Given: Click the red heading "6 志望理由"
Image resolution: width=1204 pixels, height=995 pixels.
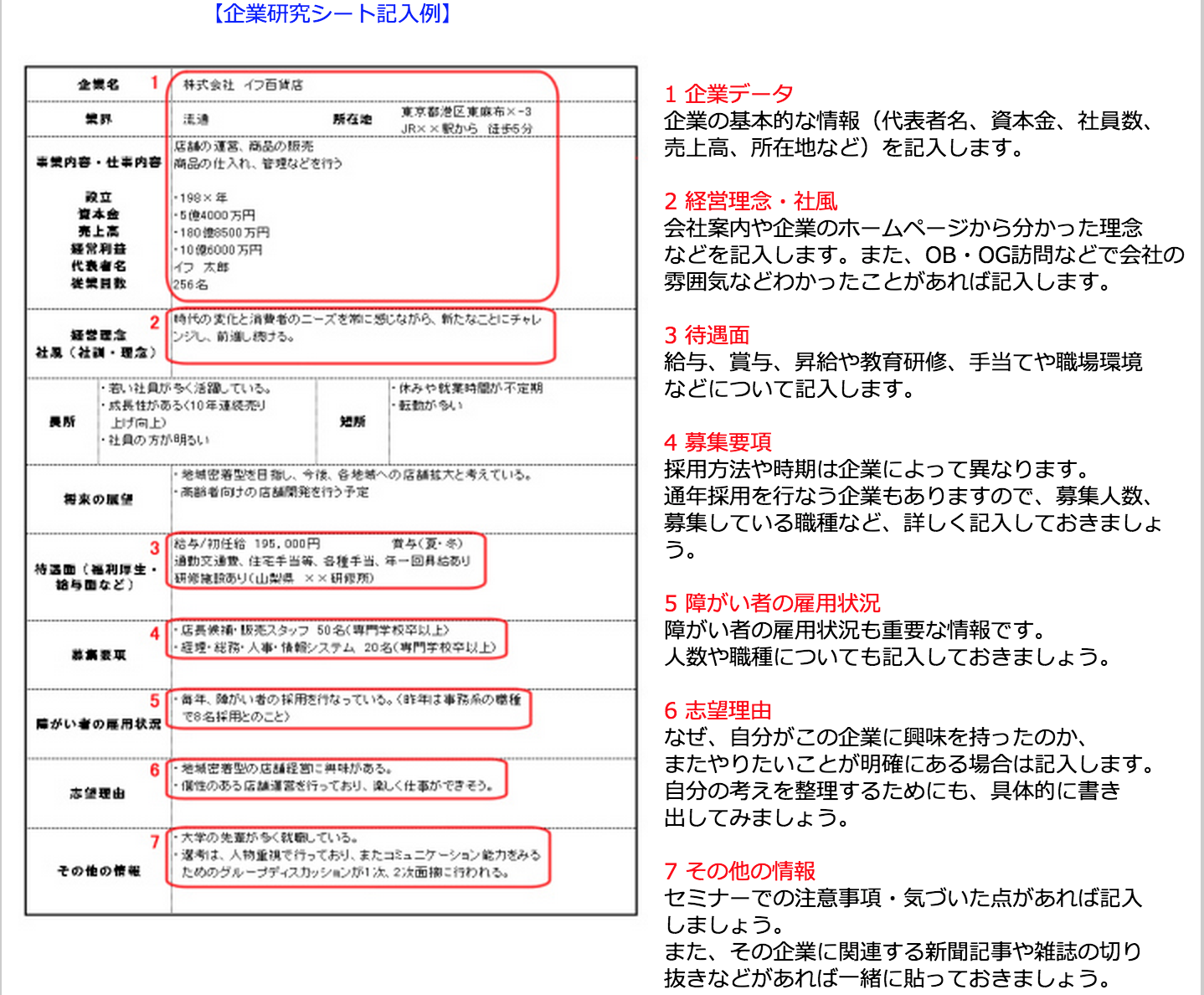Looking at the screenshot, I should [x=718, y=710].
